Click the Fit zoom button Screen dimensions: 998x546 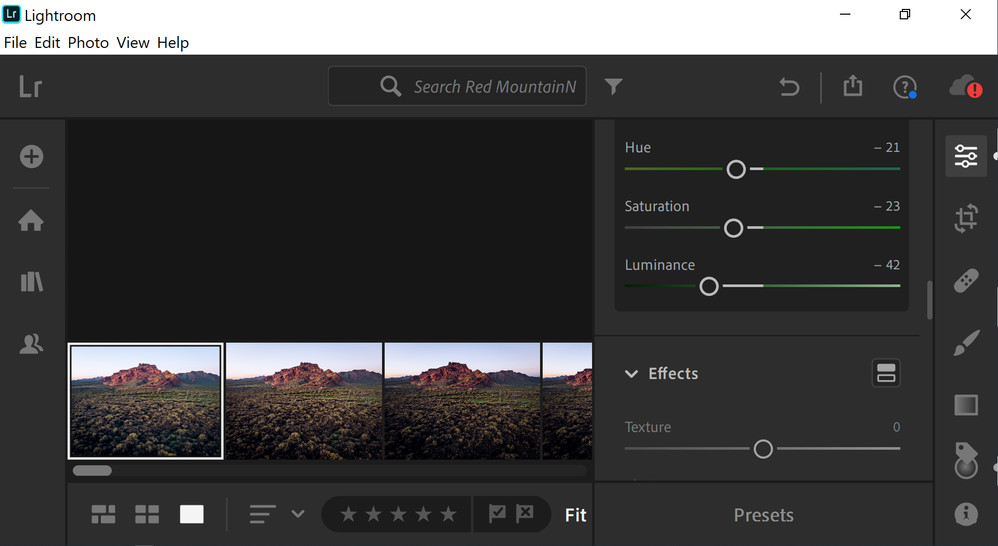click(x=575, y=515)
